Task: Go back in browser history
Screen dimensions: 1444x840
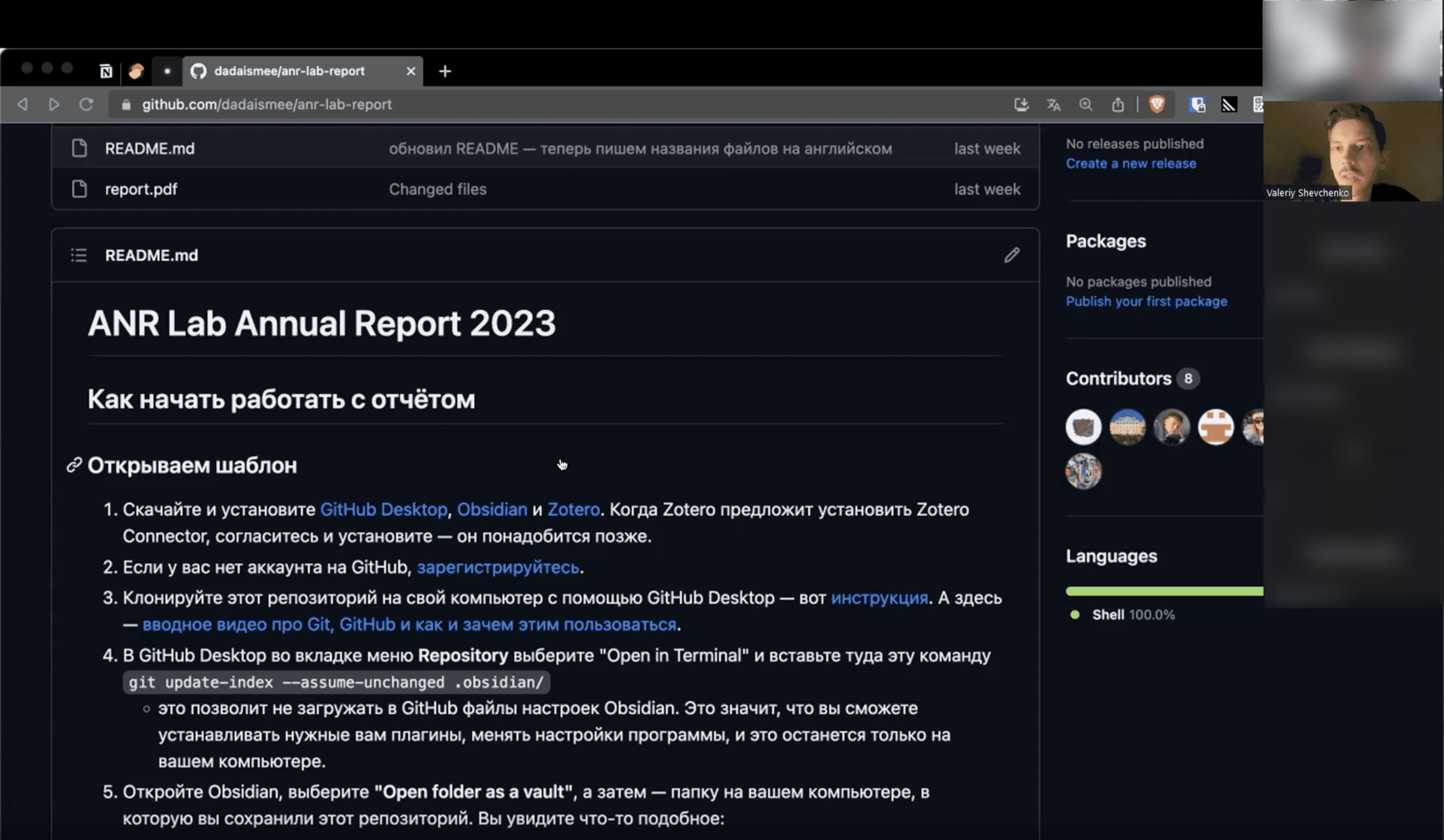Action: (x=23, y=104)
